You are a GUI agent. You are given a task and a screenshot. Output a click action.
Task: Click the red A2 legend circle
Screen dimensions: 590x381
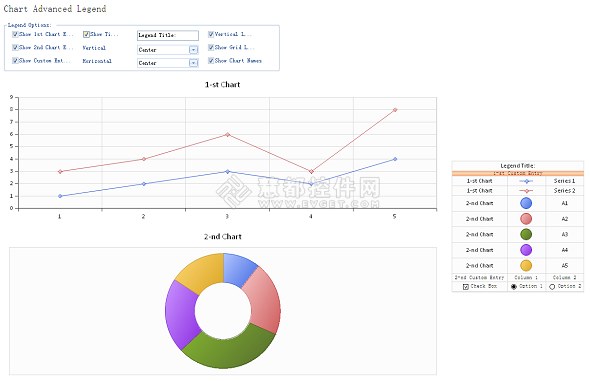click(526, 219)
